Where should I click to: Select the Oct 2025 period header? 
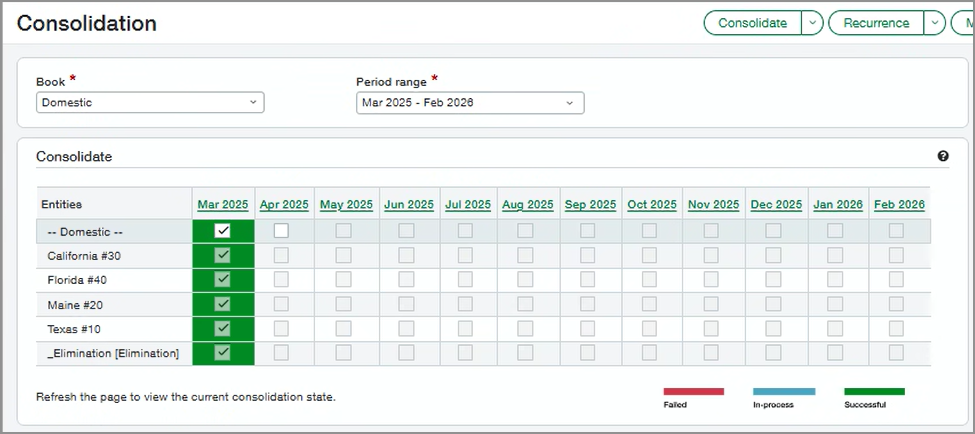click(652, 204)
